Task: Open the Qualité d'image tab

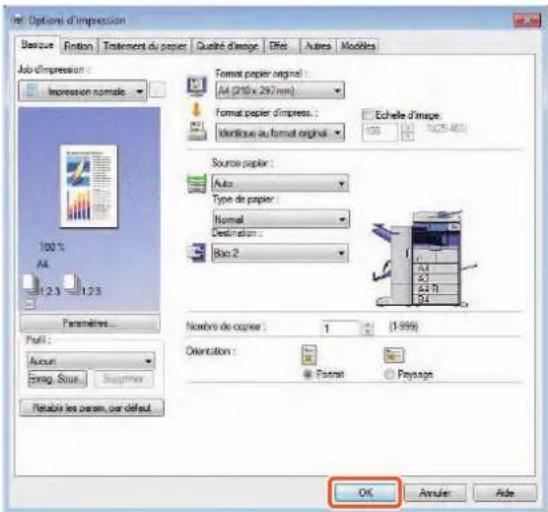Action: (227, 46)
